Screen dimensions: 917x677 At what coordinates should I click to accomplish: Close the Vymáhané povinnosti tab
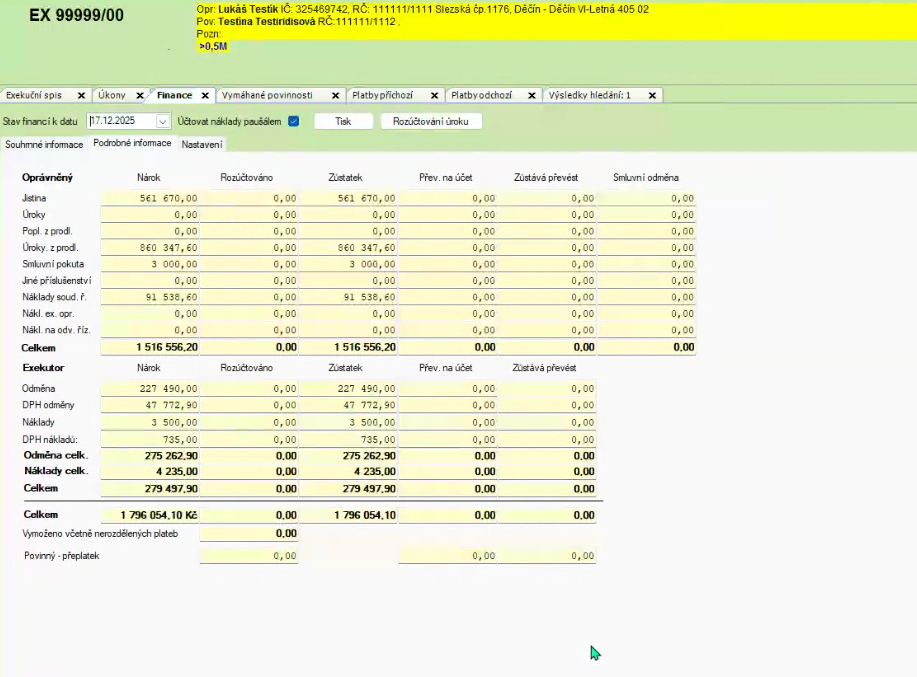coord(334,95)
